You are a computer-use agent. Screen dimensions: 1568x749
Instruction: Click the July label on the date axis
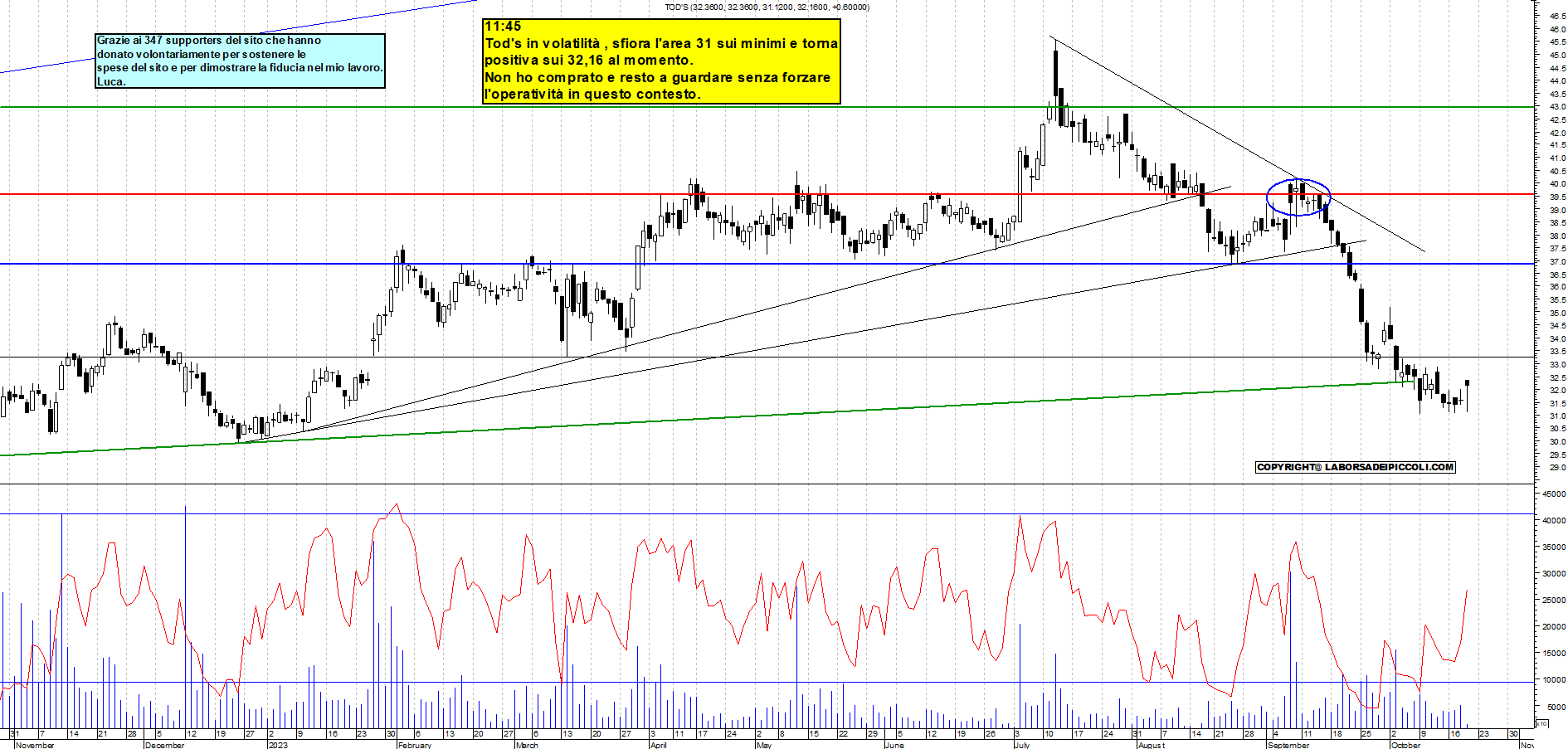click(x=1022, y=745)
